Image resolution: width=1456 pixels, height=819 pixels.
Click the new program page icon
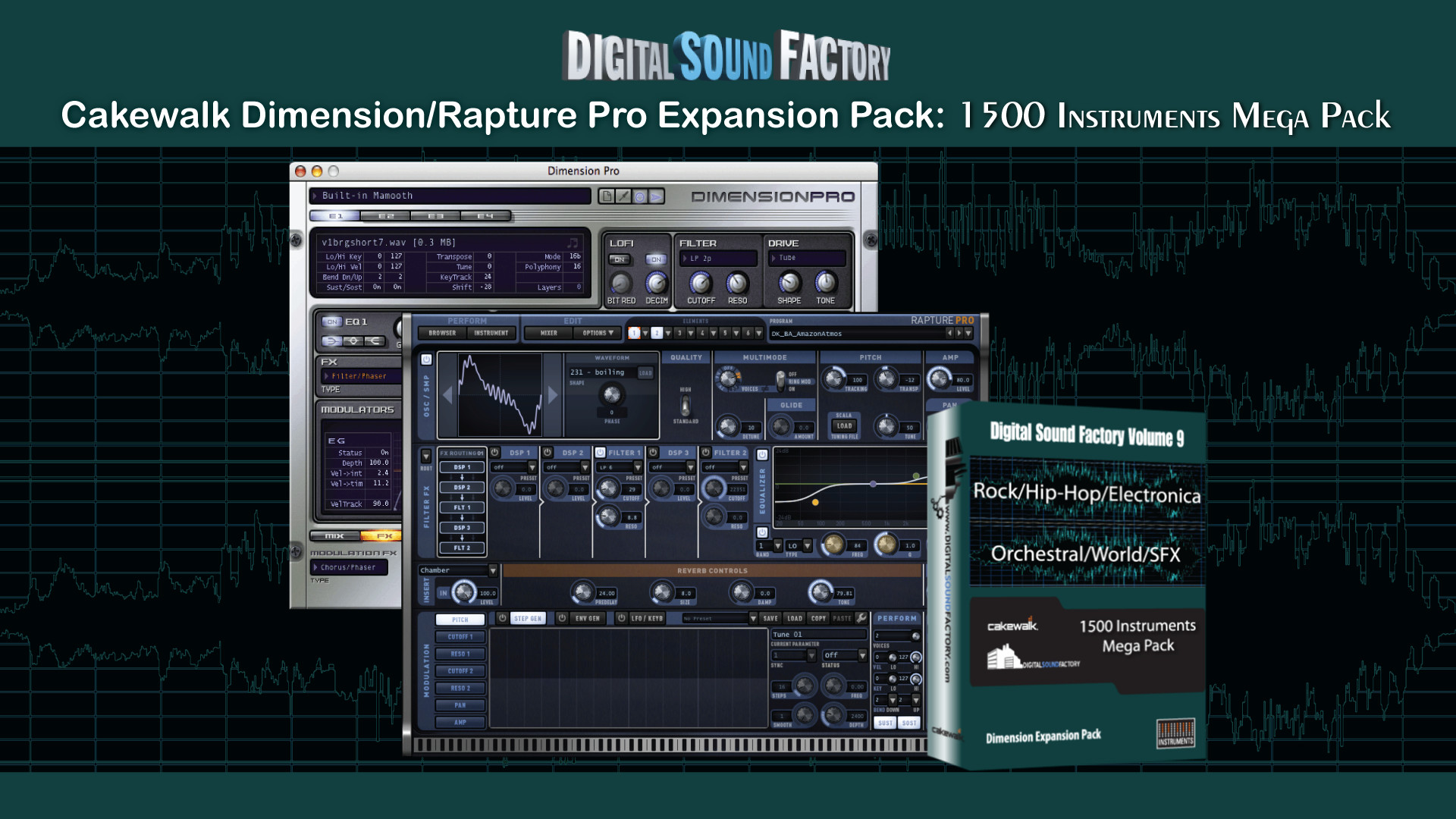[x=606, y=196]
